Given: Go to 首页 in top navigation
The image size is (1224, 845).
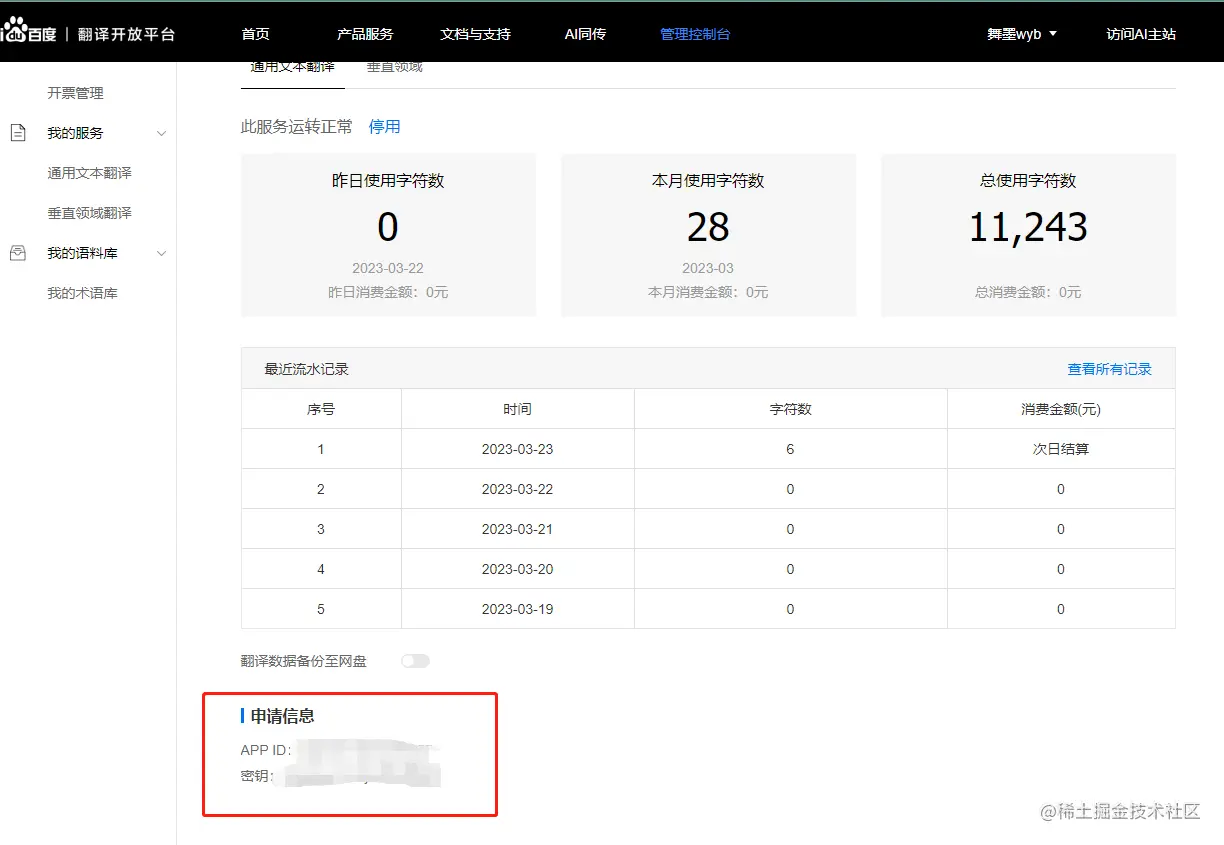Looking at the screenshot, I should click(x=255, y=34).
